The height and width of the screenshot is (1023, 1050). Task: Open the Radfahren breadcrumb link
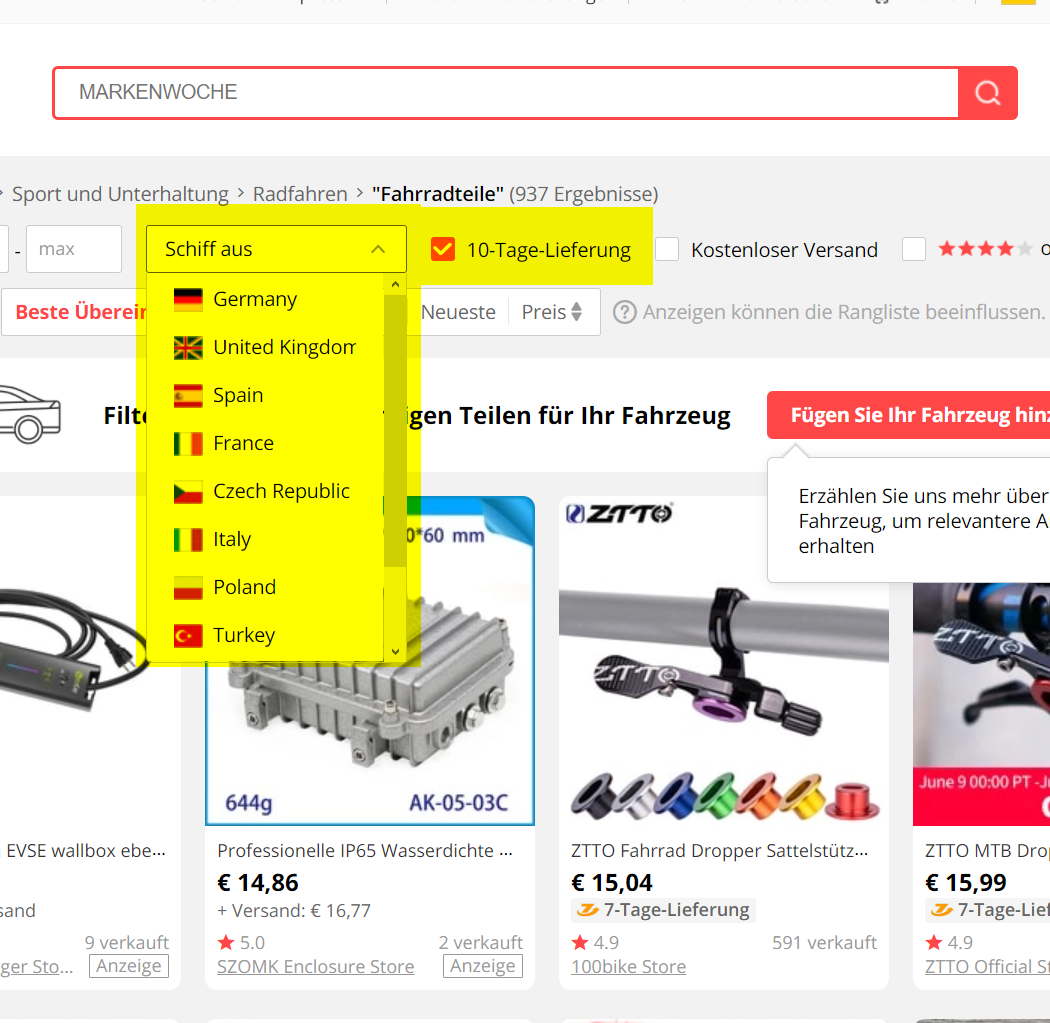[300, 194]
